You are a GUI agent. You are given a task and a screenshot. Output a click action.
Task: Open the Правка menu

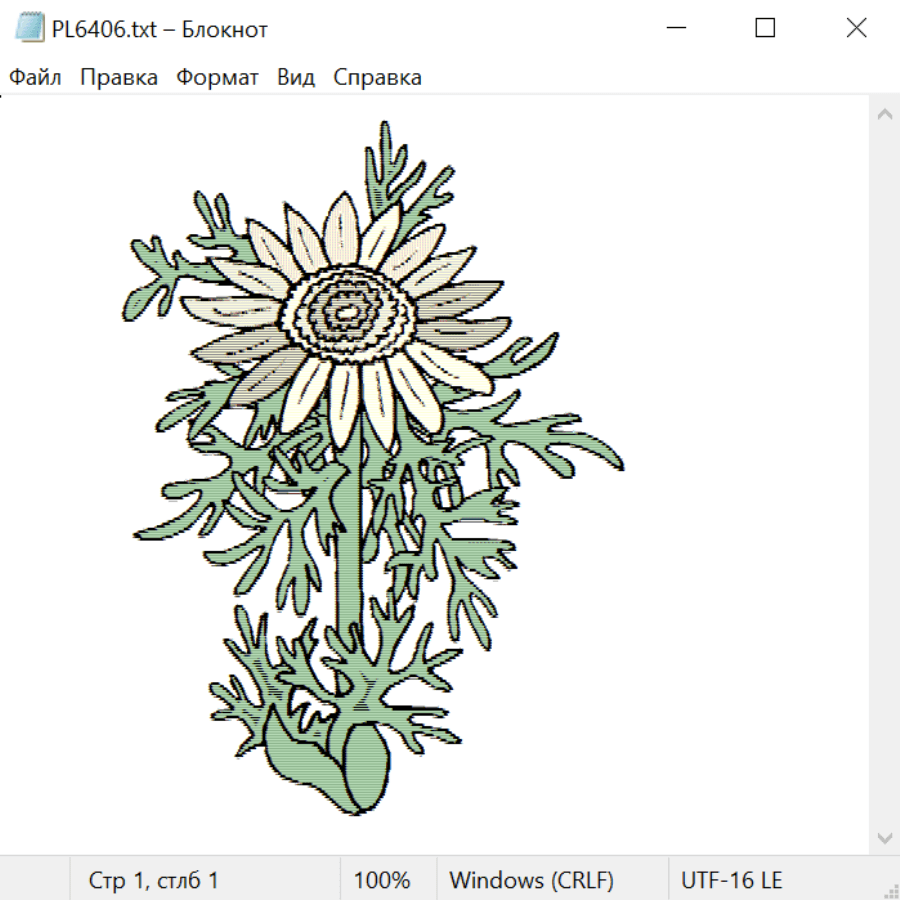click(119, 78)
